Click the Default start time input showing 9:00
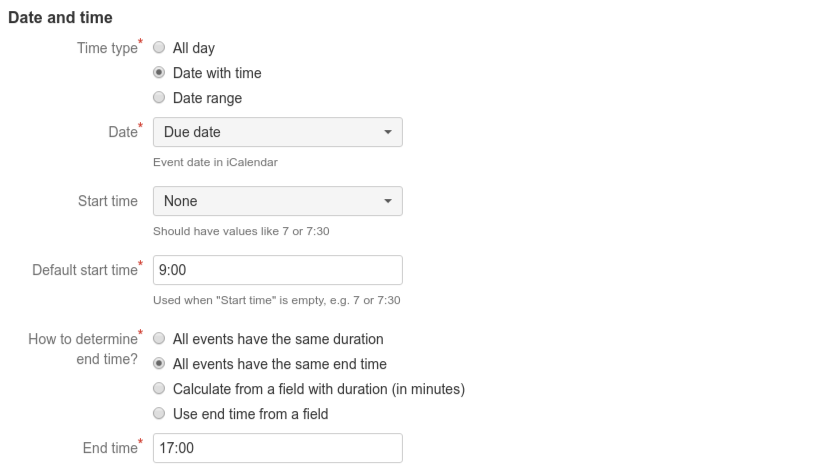Viewport: 828px width, 471px height. tap(277, 270)
